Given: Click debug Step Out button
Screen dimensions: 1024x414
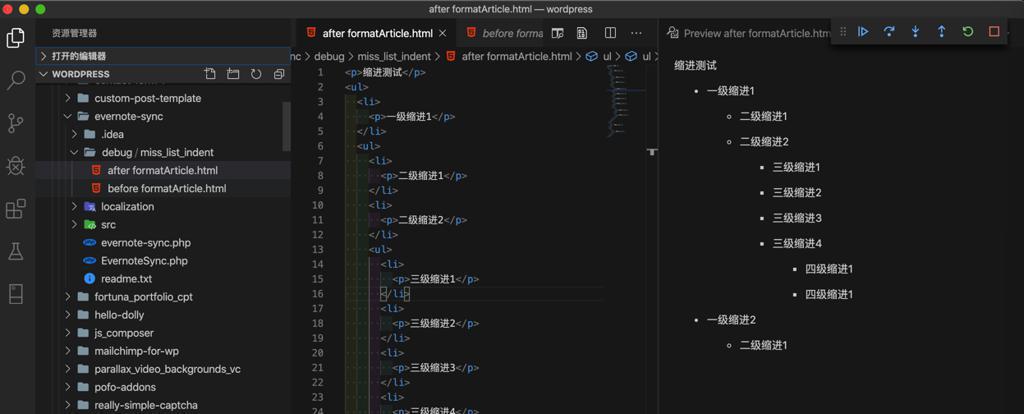Looking at the screenshot, I should (941, 31).
